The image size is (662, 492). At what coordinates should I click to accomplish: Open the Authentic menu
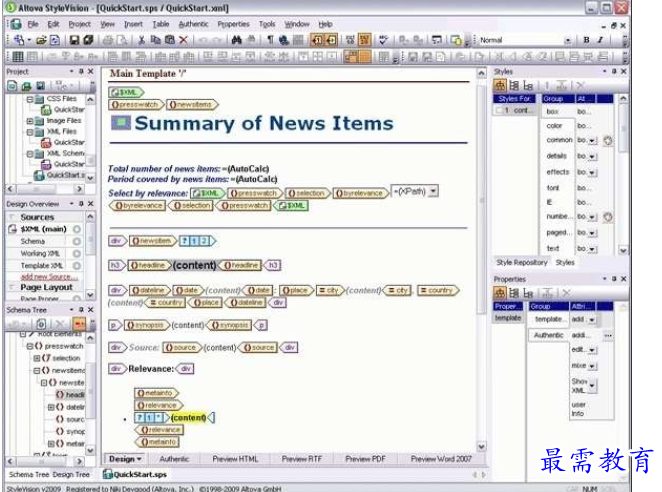pyautogui.click(x=193, y=24)
